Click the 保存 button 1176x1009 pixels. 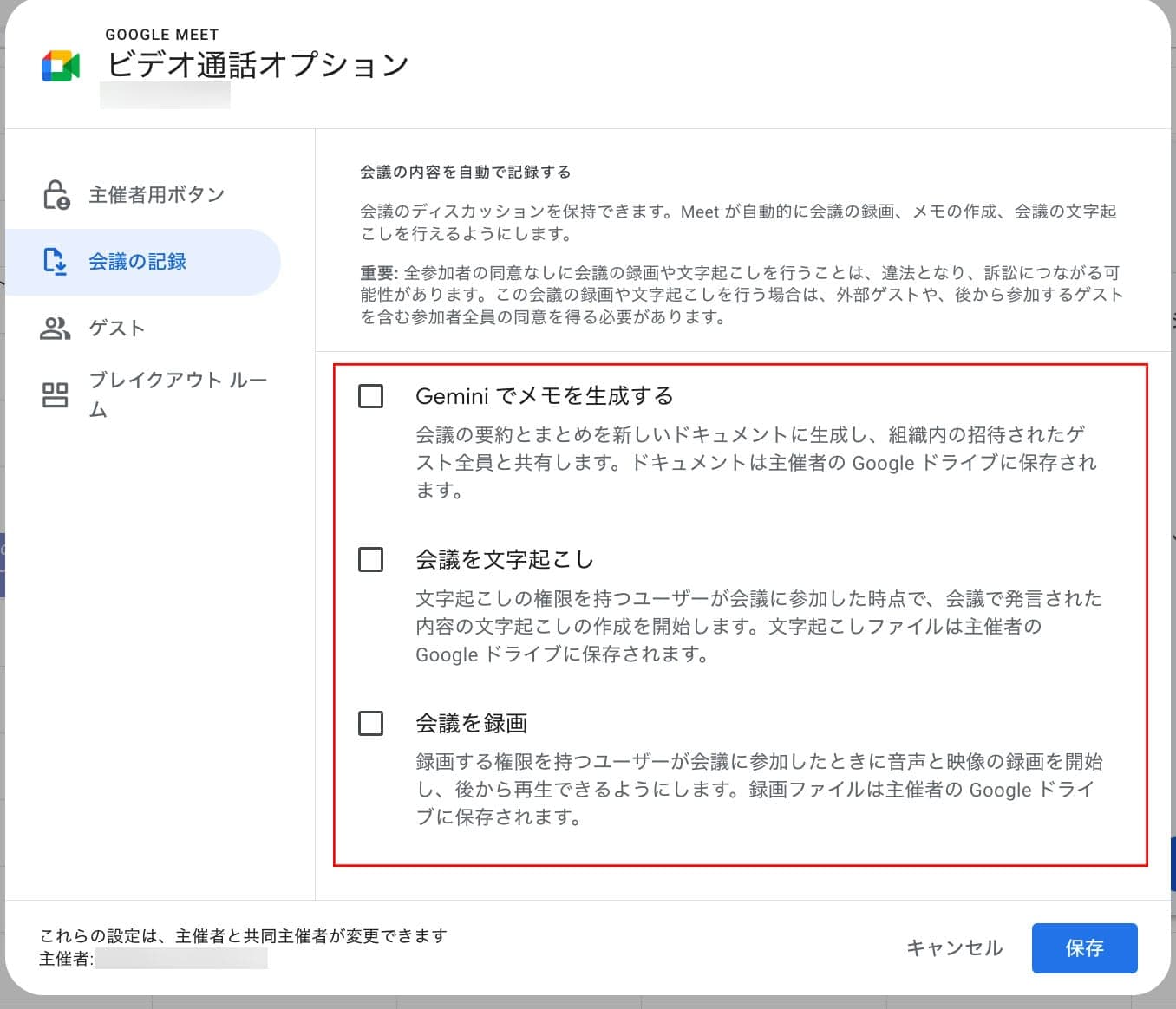[x=1084, y=948]
